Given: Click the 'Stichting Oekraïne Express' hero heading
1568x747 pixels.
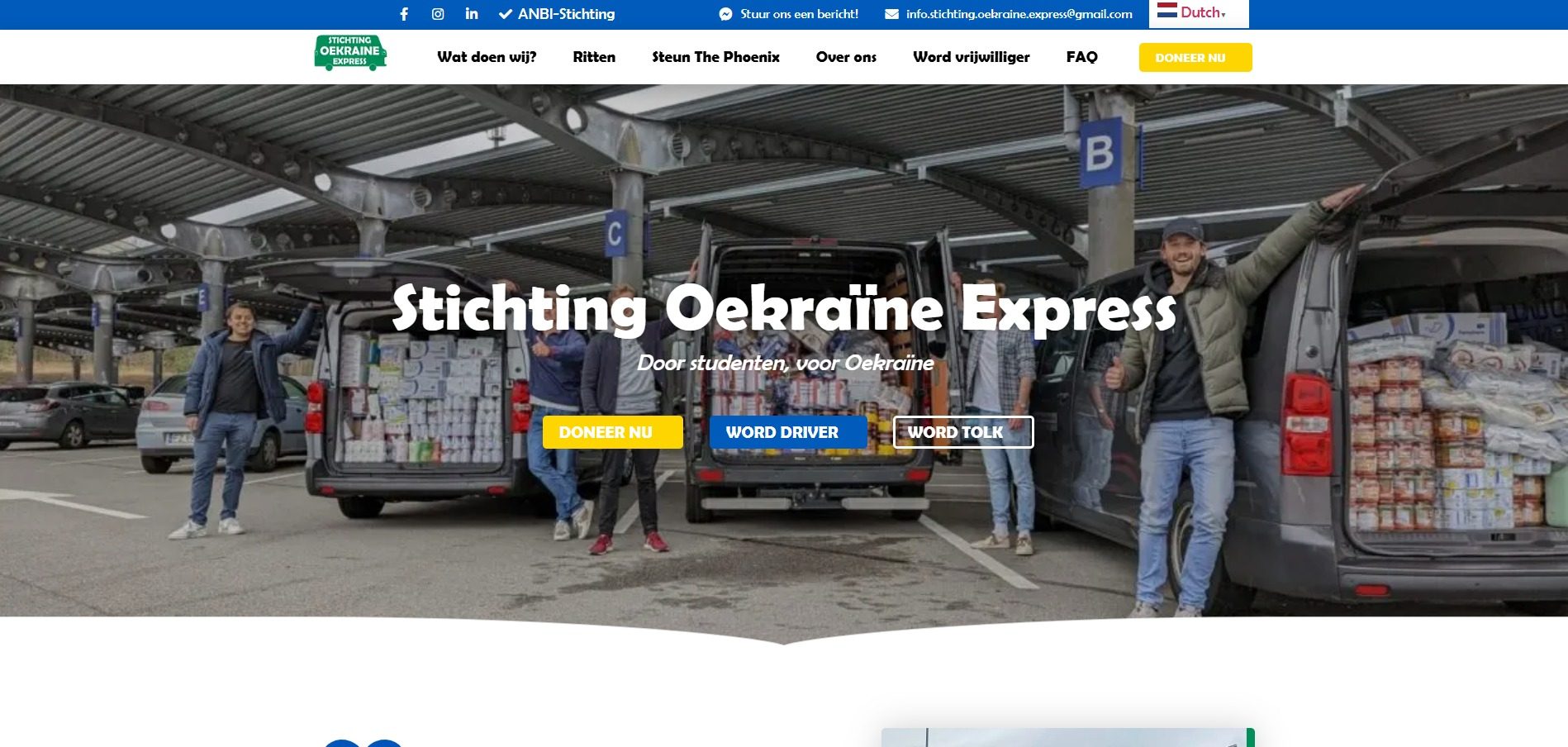Looking at the screenshot, I should (784, 309).
